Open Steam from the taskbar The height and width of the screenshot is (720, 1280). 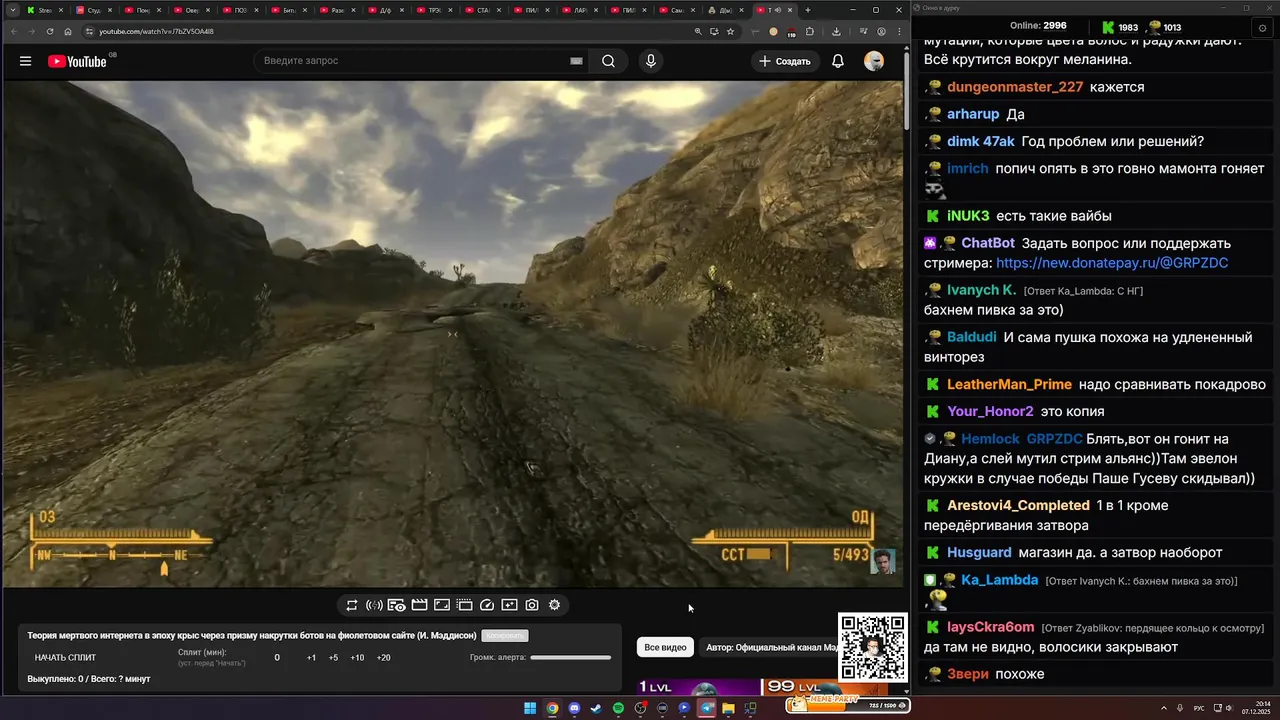pos(596,709)
